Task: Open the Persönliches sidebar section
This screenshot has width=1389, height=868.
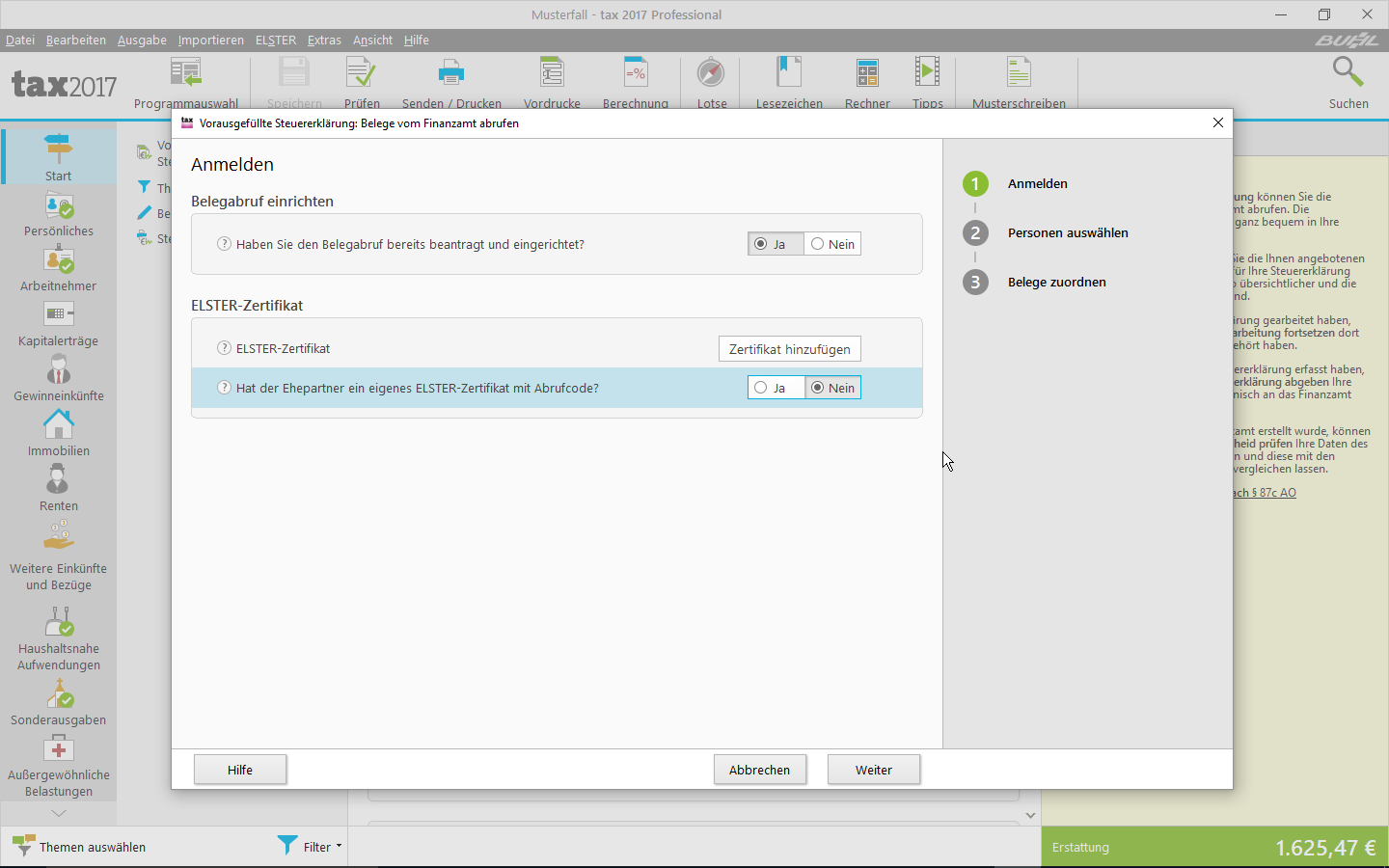Action: 59,213
